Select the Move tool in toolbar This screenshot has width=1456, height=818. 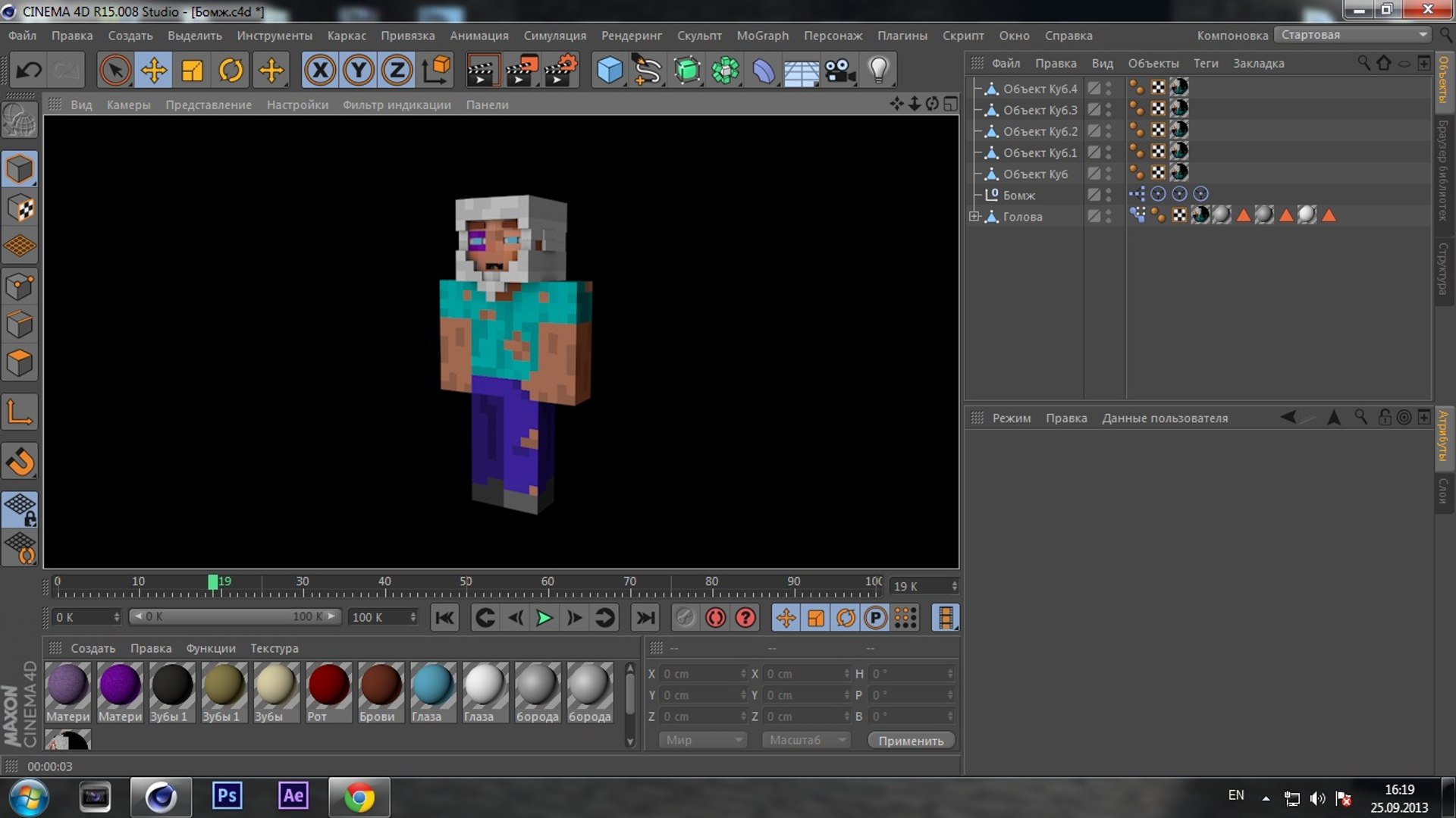pyautogui.click(x=154, y=71)
